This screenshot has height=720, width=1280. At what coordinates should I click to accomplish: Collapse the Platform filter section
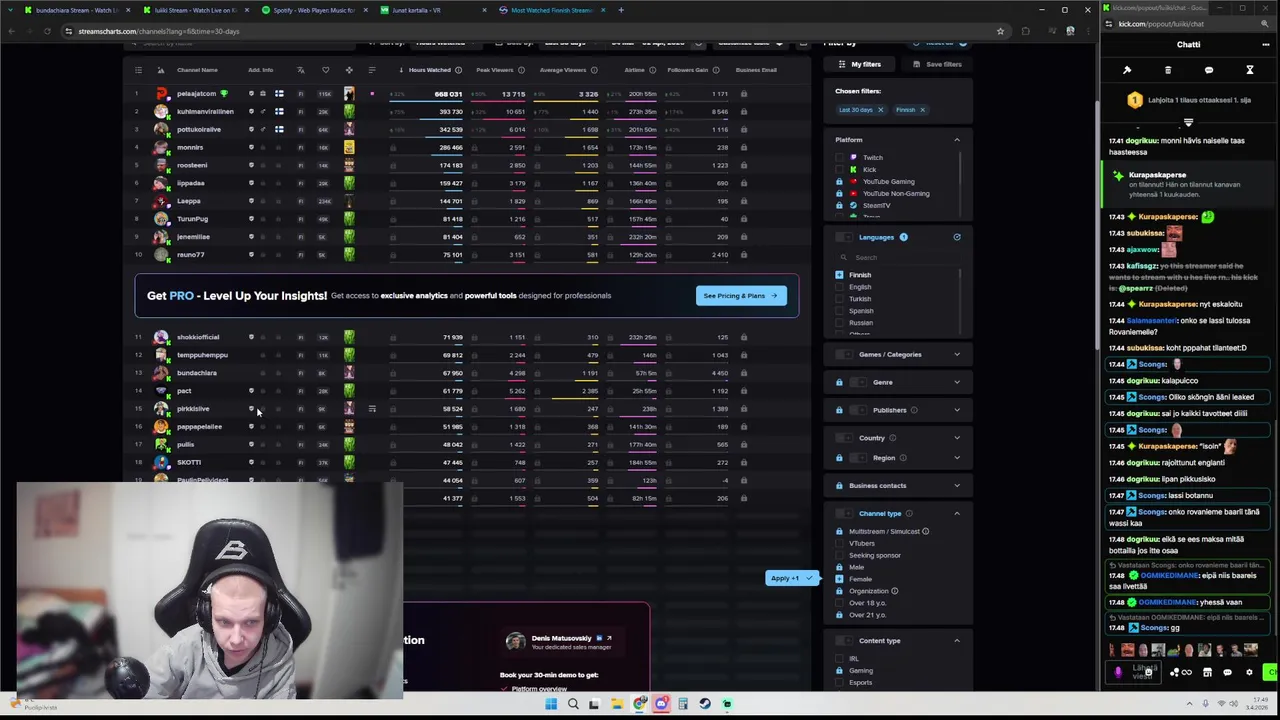tap(957, 140)
